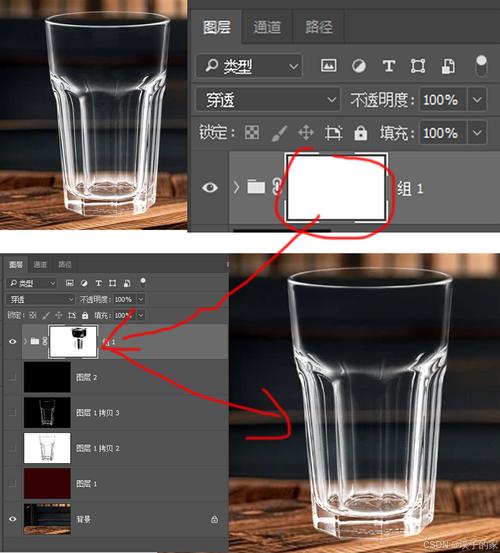Click the 不透明度 100% field in the enlarged panel

(x=443, y=100)
